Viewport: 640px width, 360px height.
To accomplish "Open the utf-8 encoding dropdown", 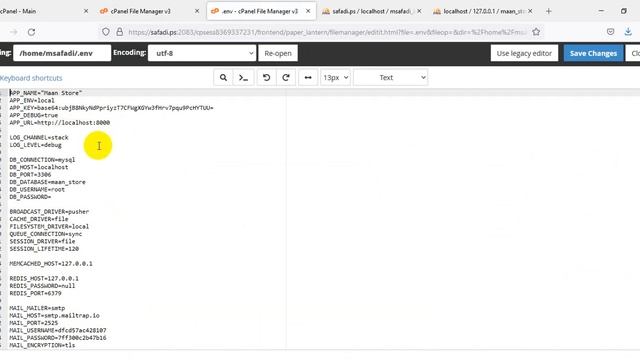I will [202, 53].
